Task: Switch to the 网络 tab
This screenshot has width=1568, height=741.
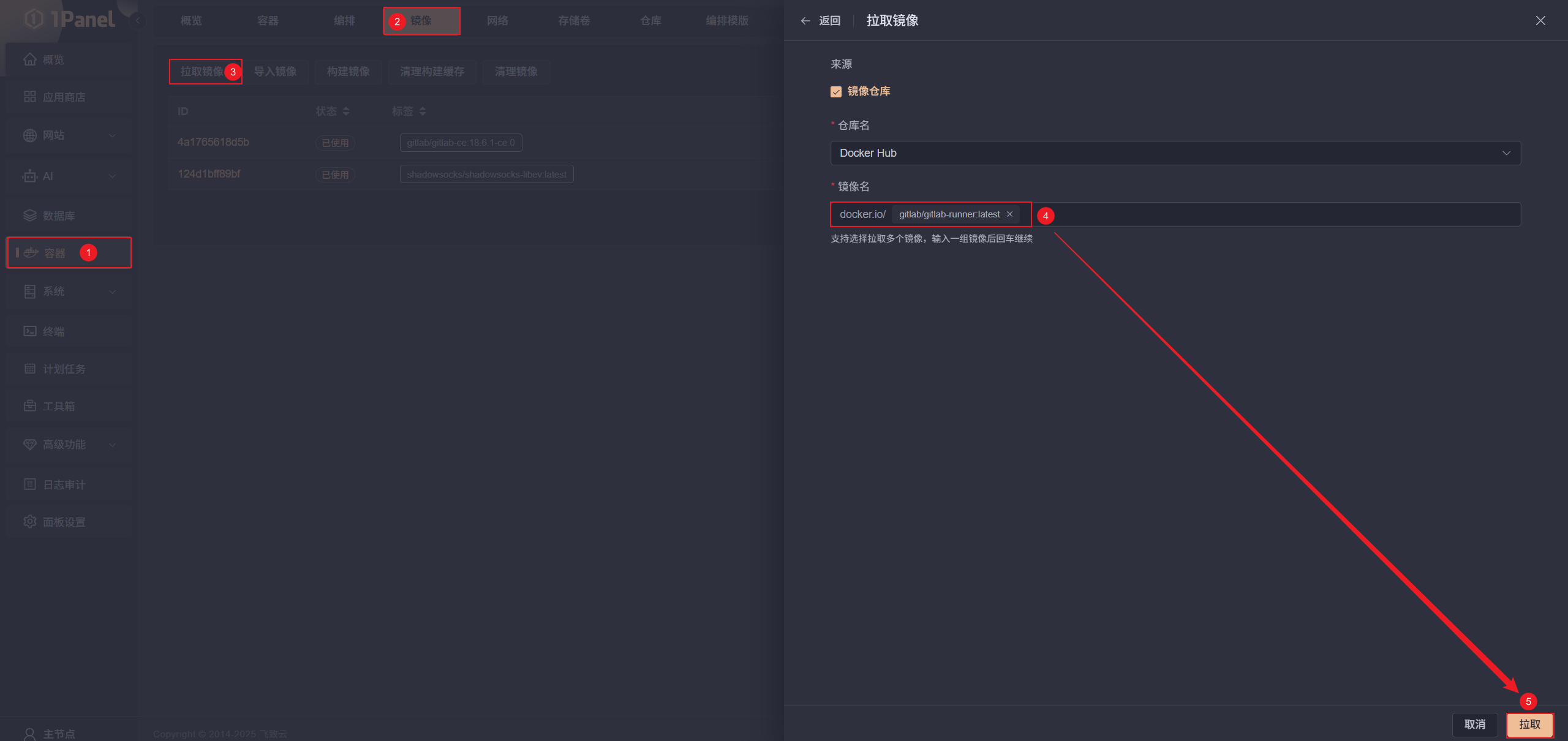Action: point(497,20)
